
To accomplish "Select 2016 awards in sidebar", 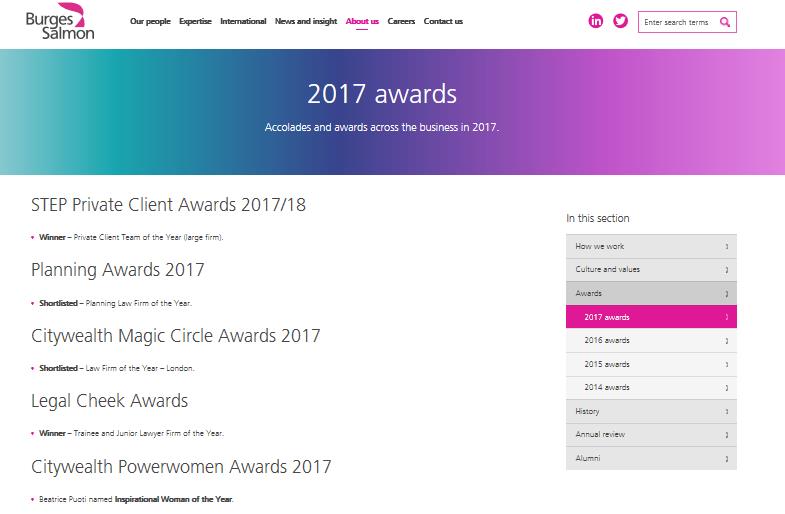I will coord(651,341).
